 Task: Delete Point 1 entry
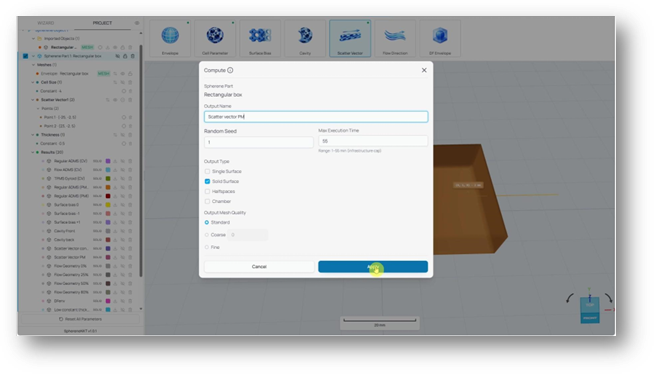[130, 117]
